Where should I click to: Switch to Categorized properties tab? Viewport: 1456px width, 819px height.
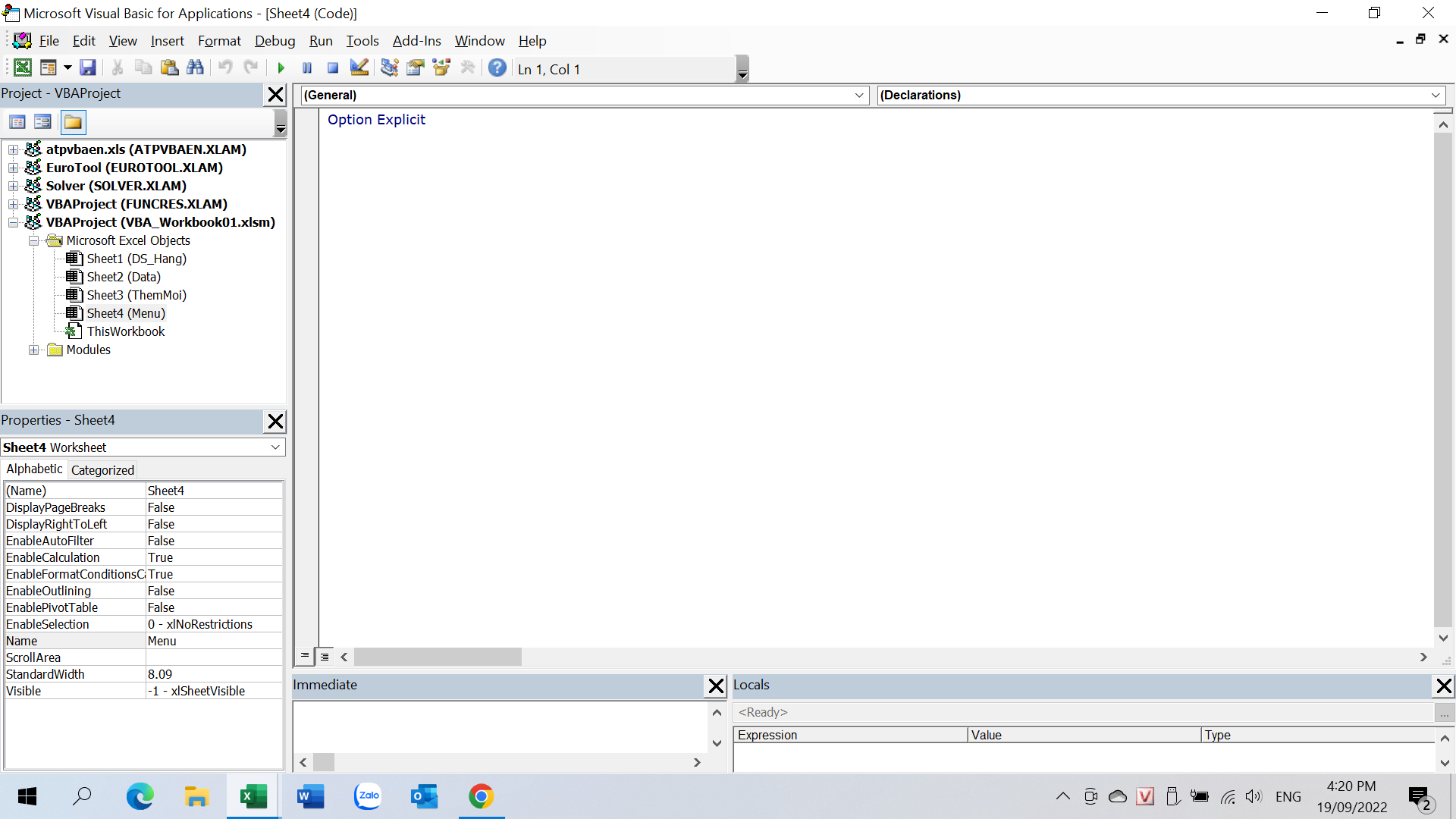(102, 470)
